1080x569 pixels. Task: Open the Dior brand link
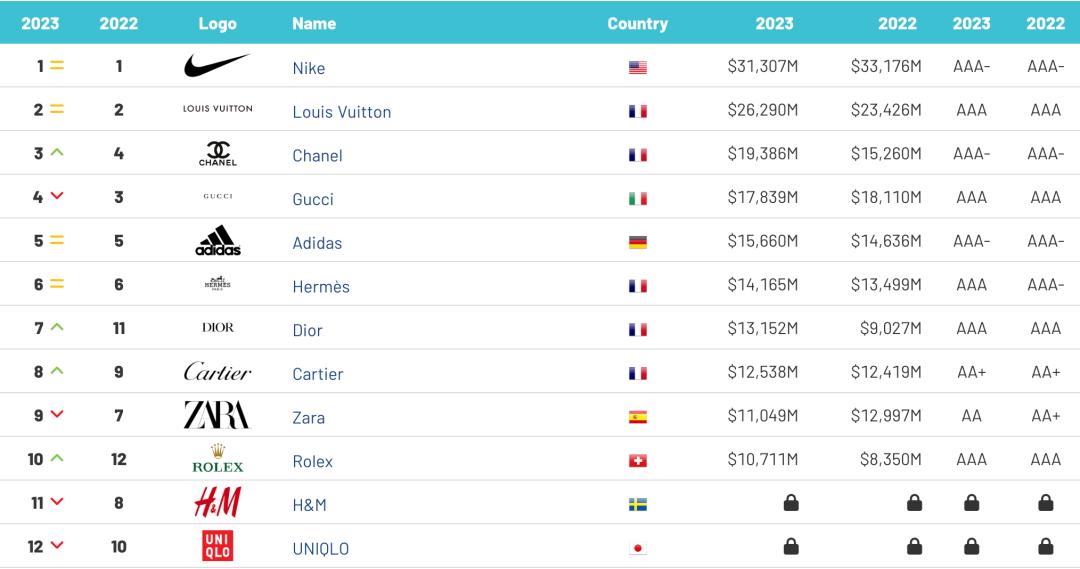tap(307, 330)
